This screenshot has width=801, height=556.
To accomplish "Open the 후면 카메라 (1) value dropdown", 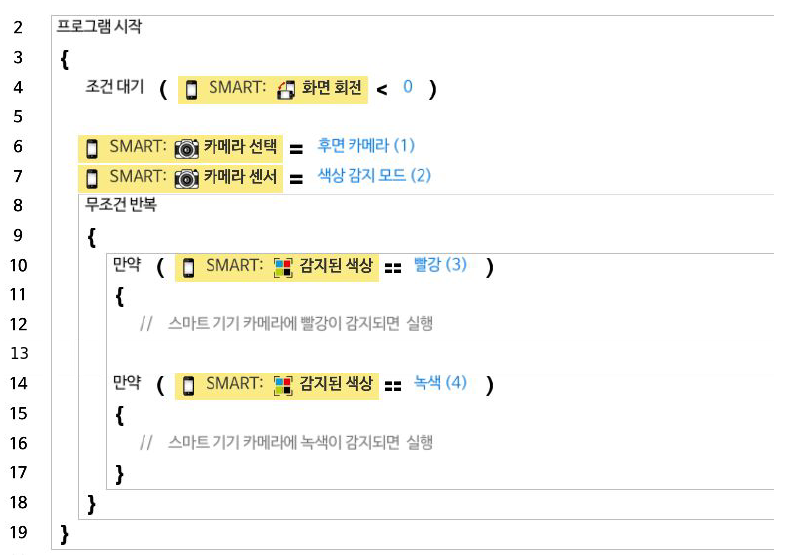I will coord(365,146).
